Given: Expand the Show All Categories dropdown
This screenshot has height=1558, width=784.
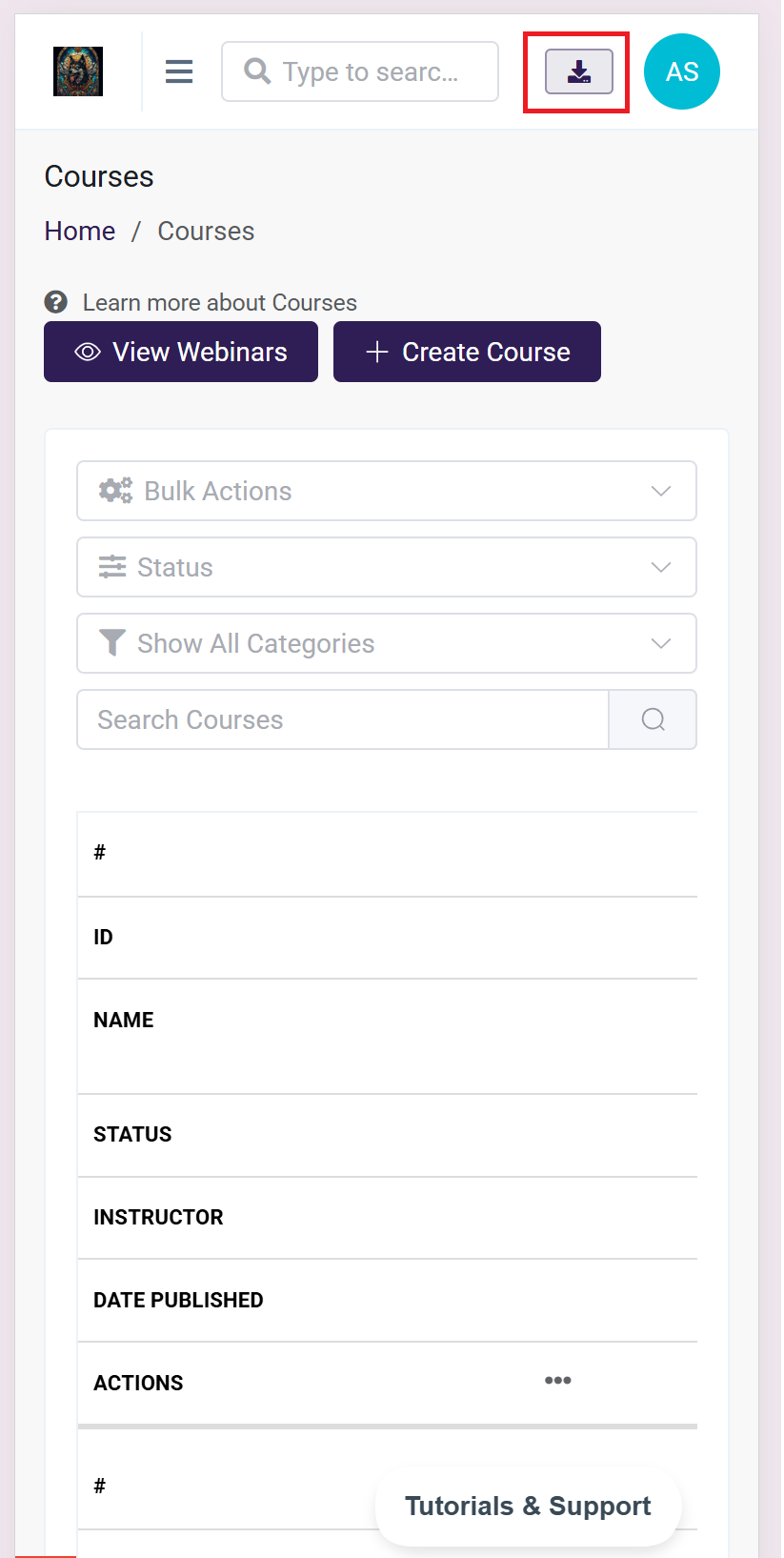Looking at the screenshot, I should (x=386, y=643).
